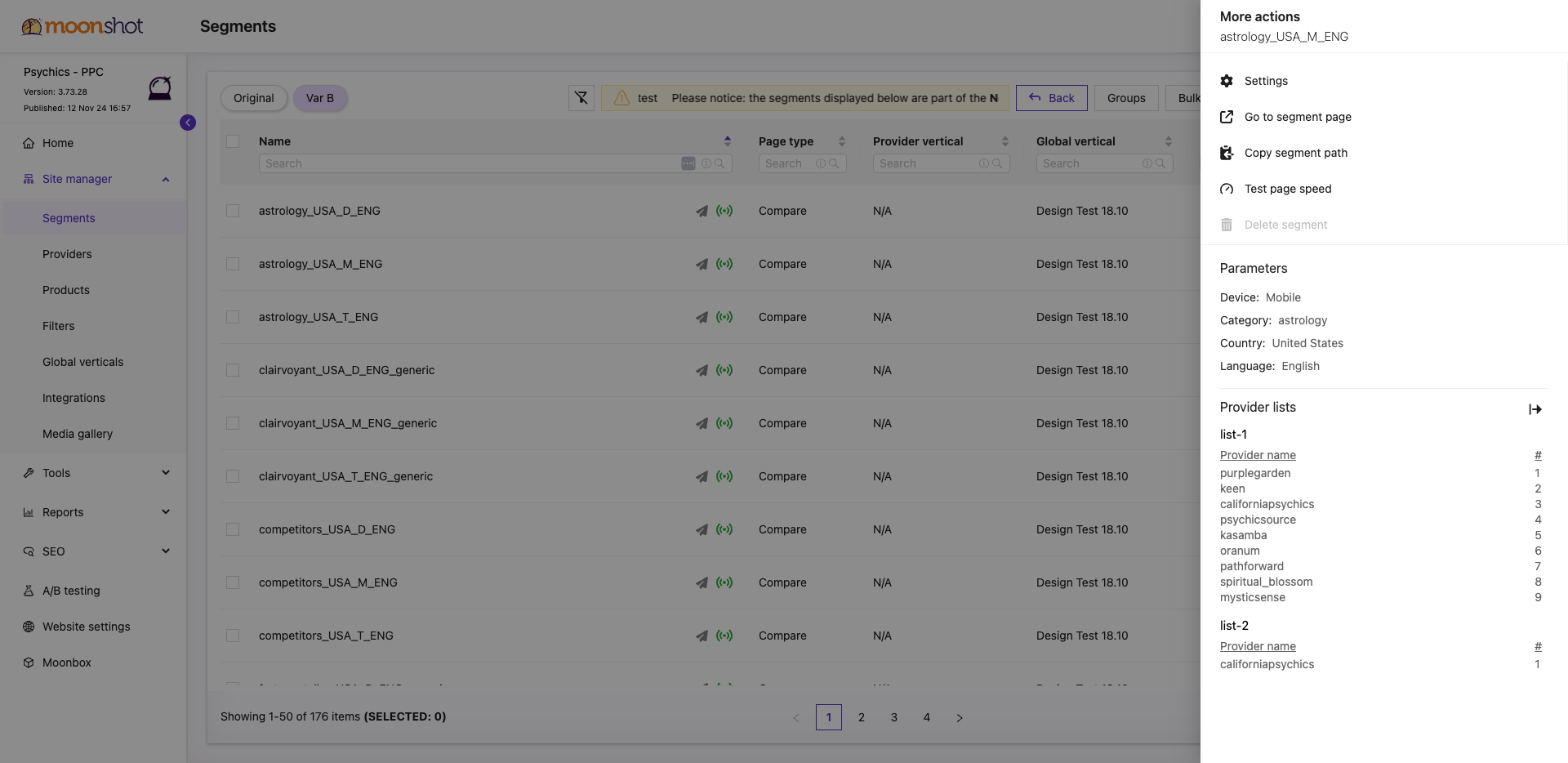Go to page 2
This screenshot has height=763, width=1568.
point(862,717)
